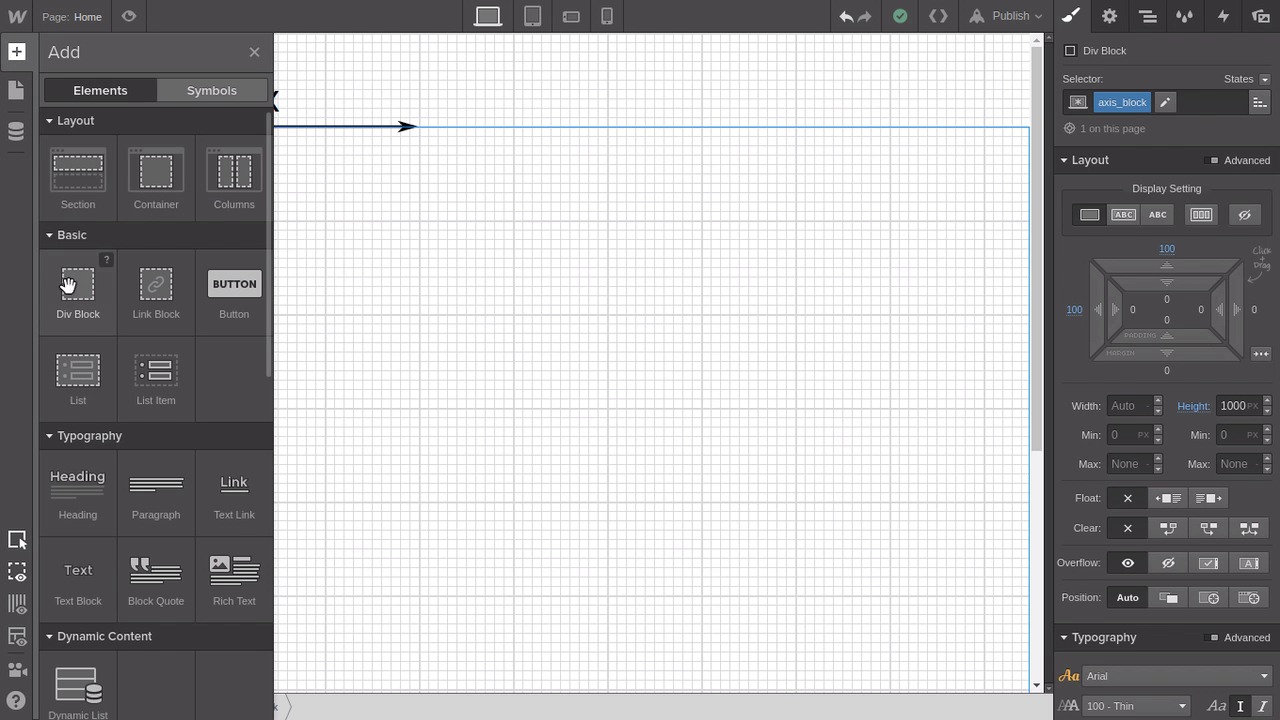Screen dimensions: 1280x720
Task: Set display to block
Action: (x=1090, y=215)
